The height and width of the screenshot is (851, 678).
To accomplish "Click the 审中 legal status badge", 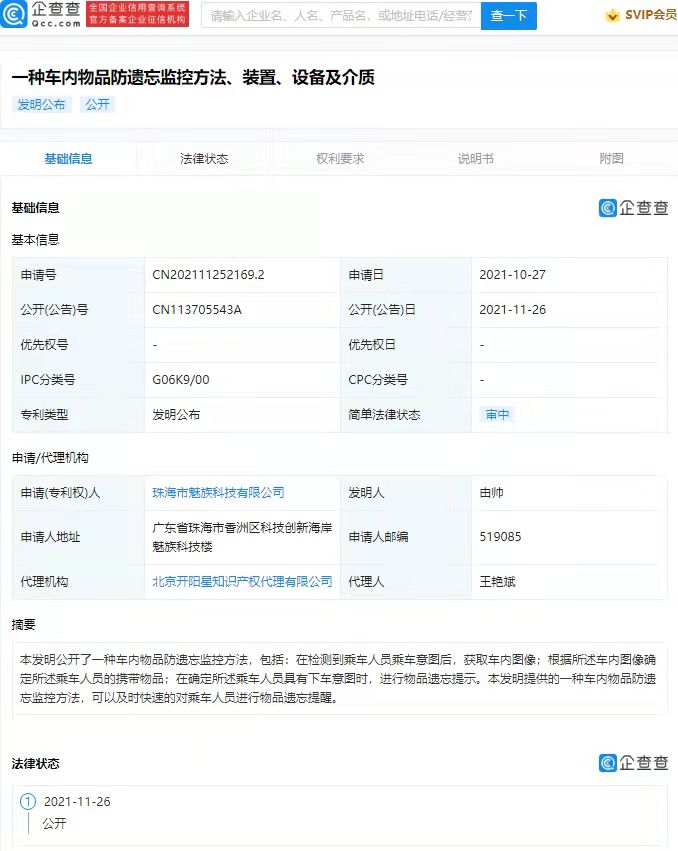I will [x=497, y=415].
